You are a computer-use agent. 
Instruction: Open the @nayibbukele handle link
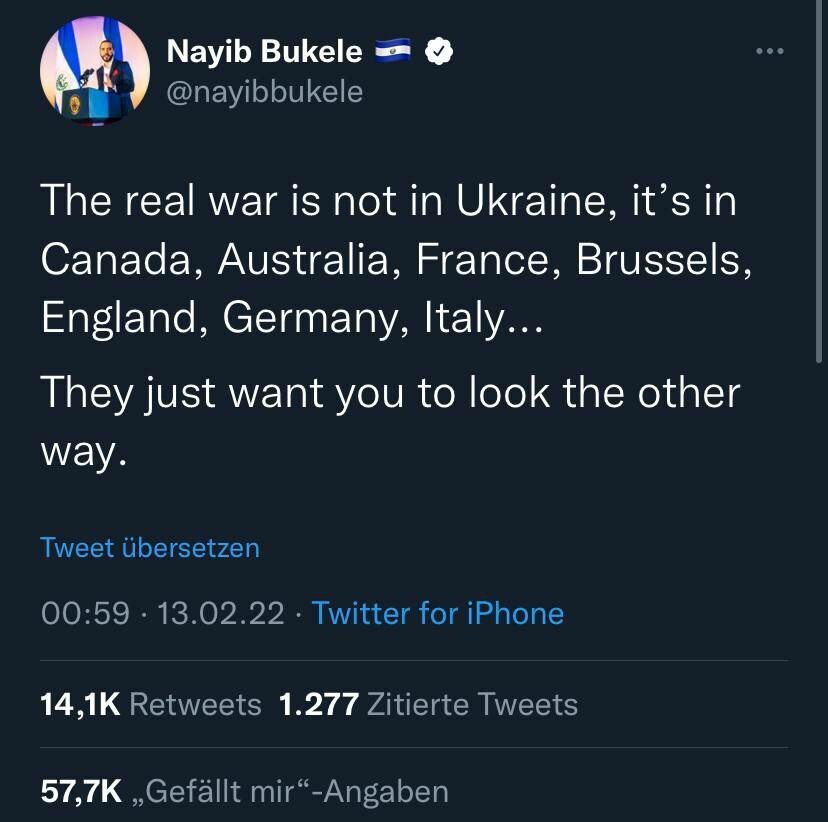[262, 92]
